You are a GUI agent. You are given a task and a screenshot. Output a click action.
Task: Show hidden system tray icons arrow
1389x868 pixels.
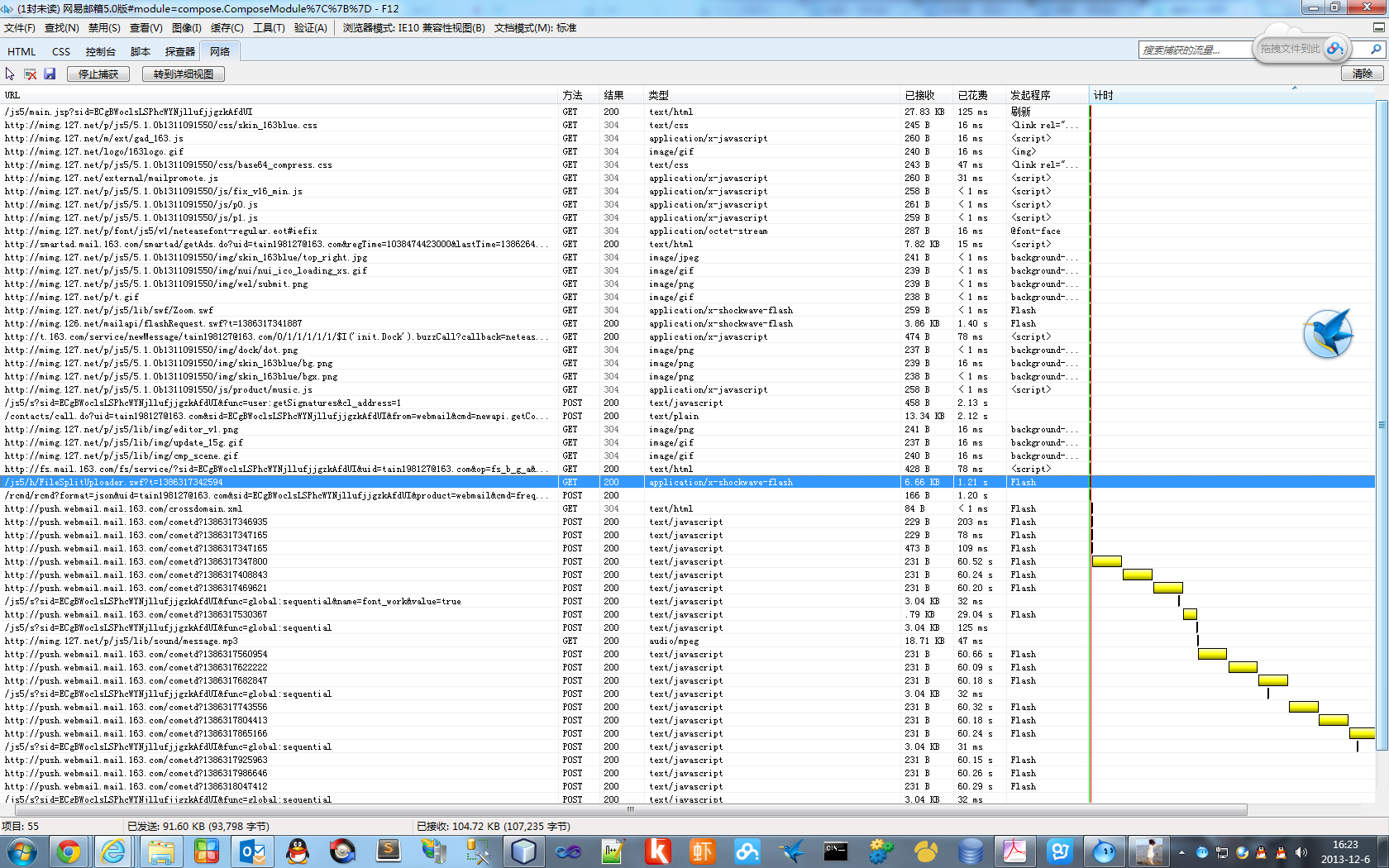tap(1181, 852)
